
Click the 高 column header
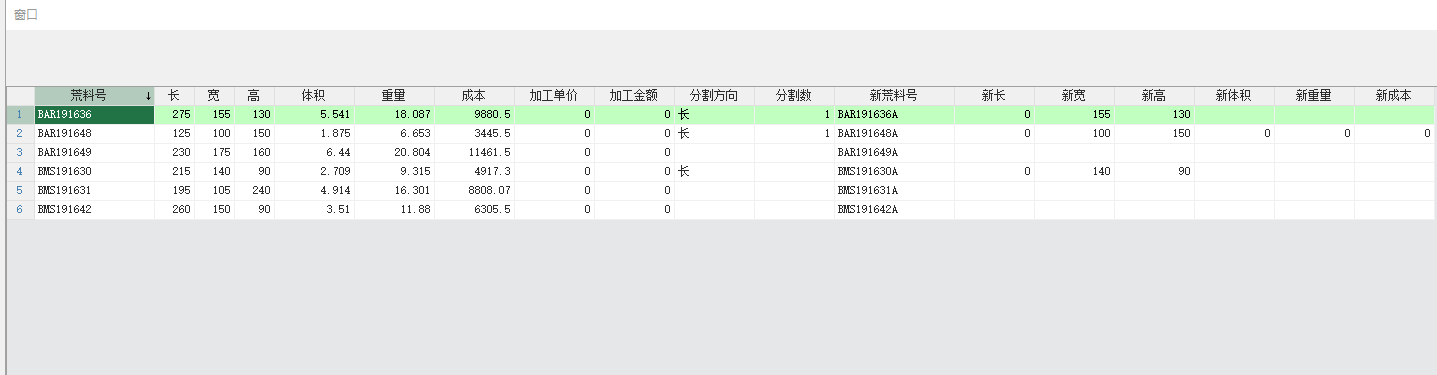255,96
